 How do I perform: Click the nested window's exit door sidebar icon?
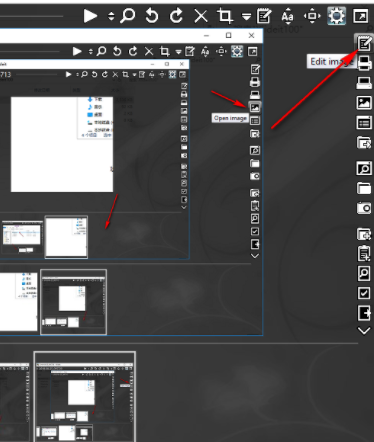coord(255,244)
